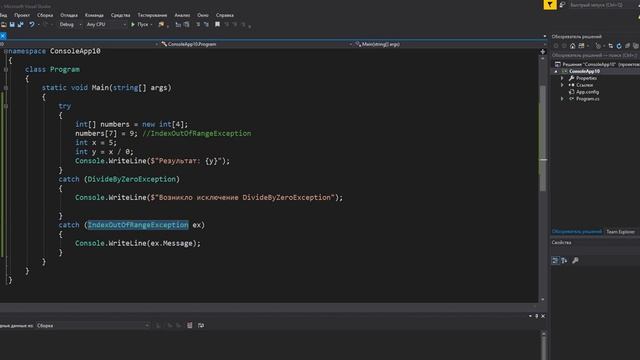Open the Команда menu
The height and width of the screenshot is (360, 640).
pos(94,15)
